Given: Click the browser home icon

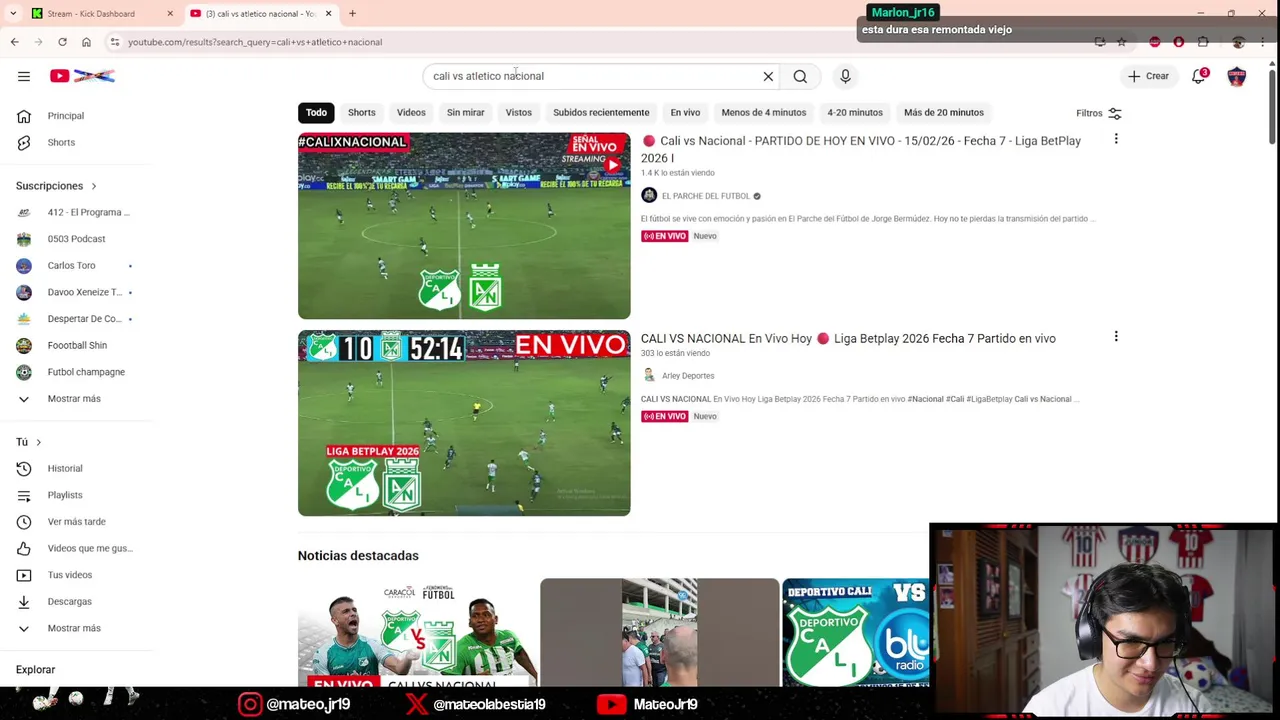Looking at the screenshot, I should 86,42.
